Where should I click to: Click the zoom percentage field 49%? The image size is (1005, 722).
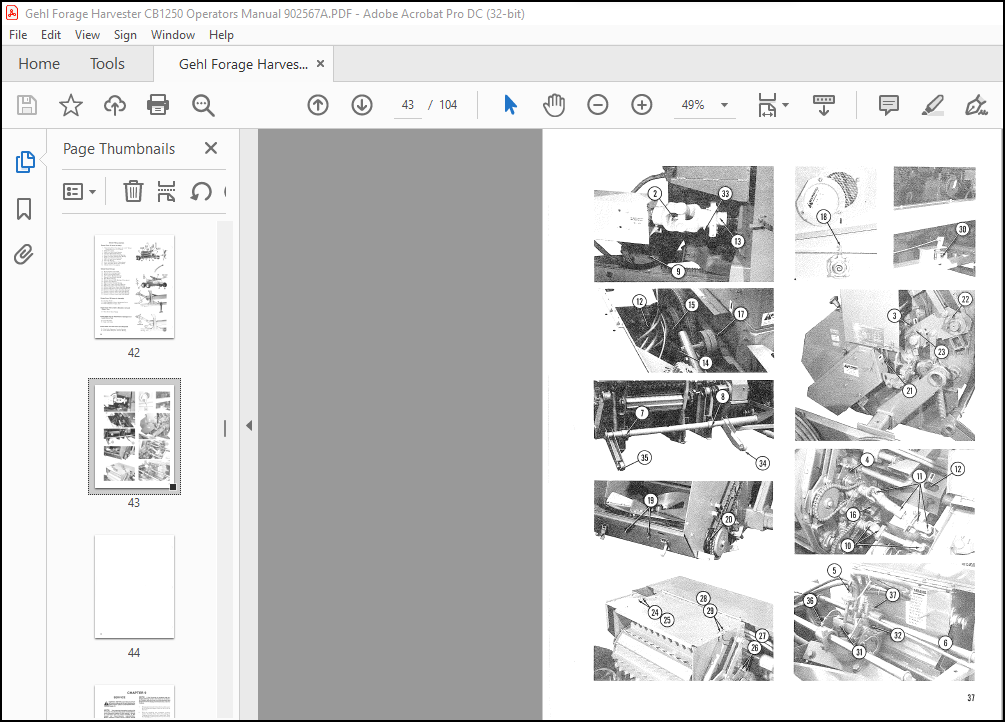coord(693,105)
